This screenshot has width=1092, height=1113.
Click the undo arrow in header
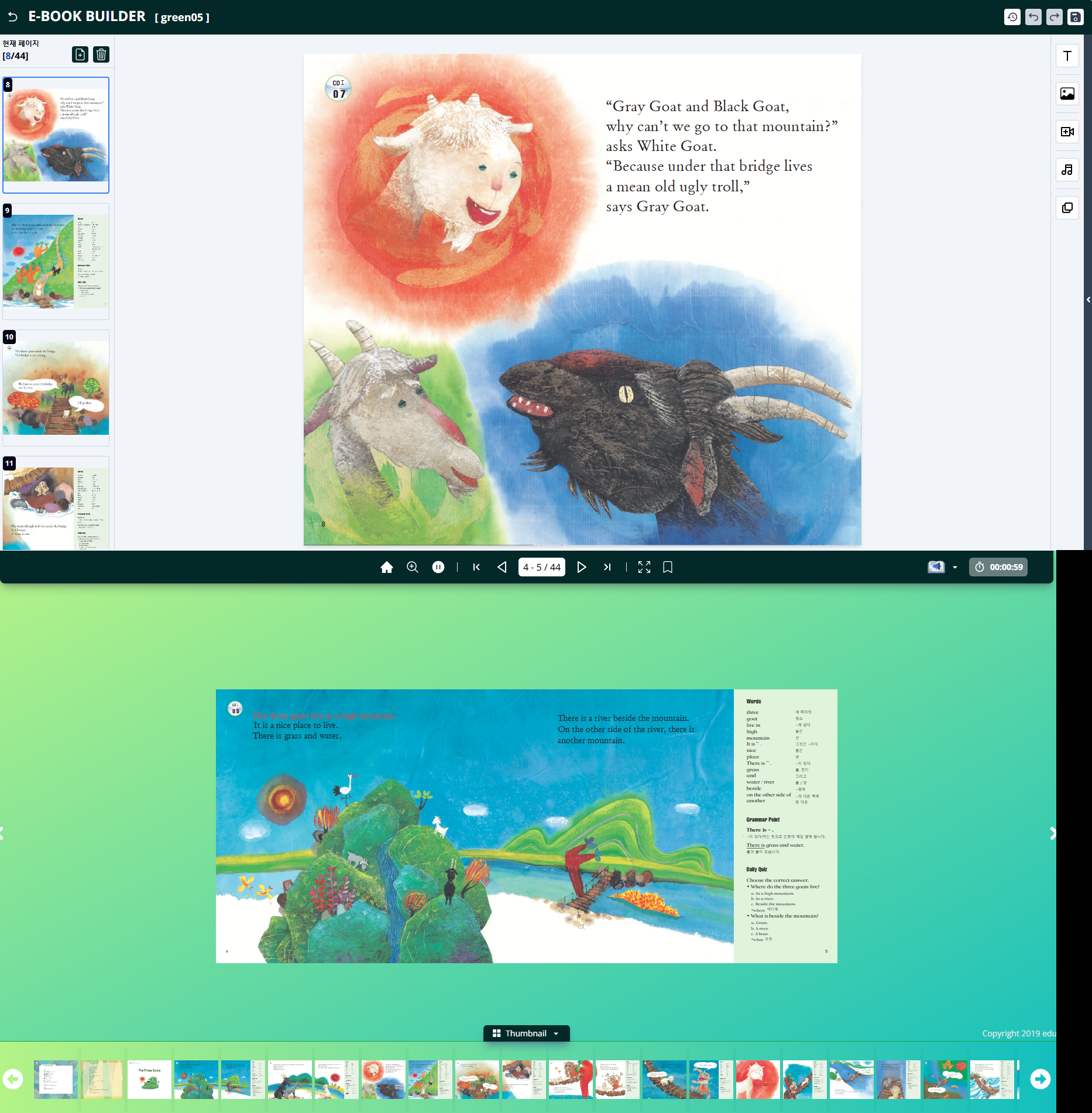coord(1033,17)
